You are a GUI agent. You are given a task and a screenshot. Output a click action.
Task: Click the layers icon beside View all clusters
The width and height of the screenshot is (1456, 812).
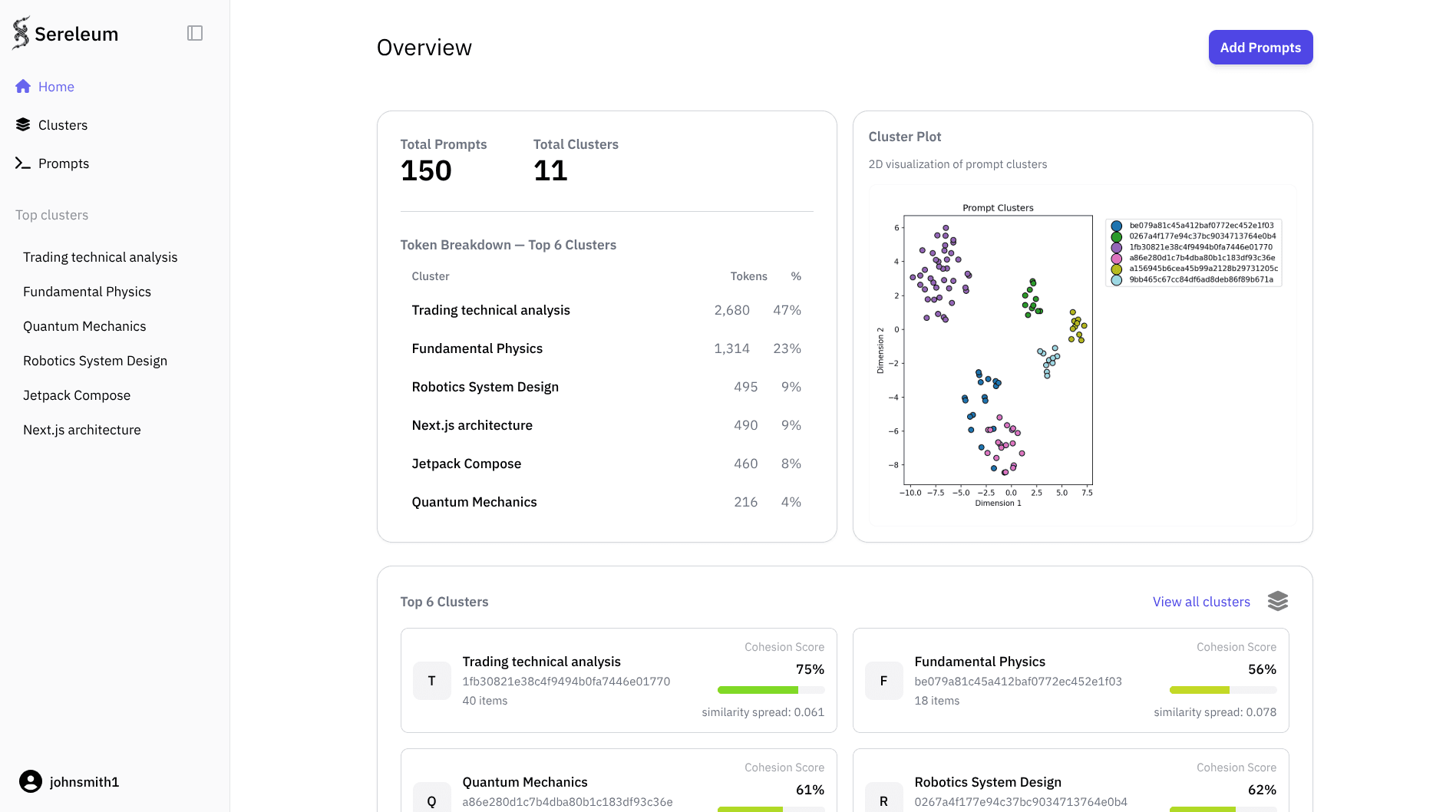tap(1277, 601)
